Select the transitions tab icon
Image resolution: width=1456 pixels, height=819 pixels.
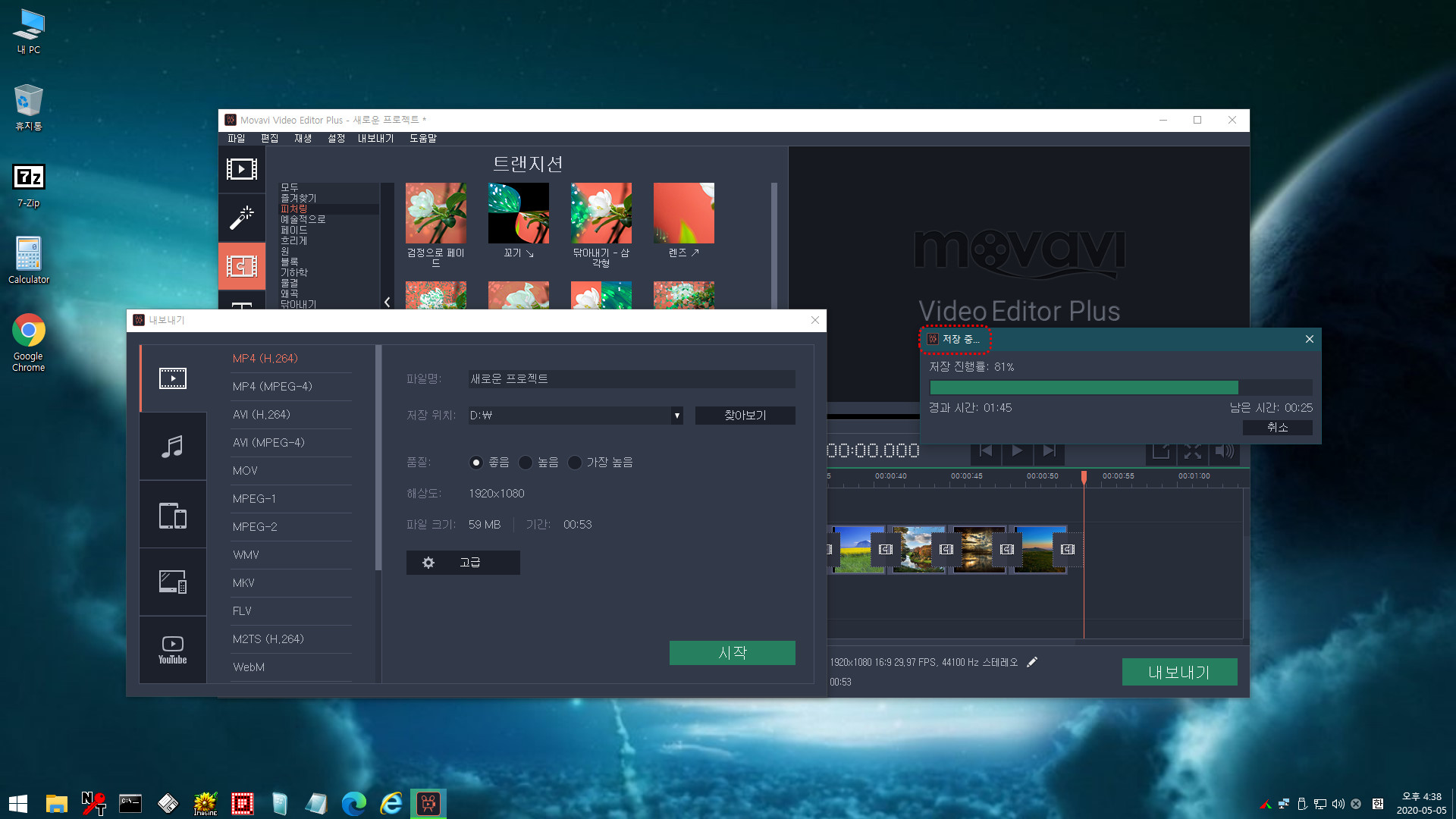(242, 266)
